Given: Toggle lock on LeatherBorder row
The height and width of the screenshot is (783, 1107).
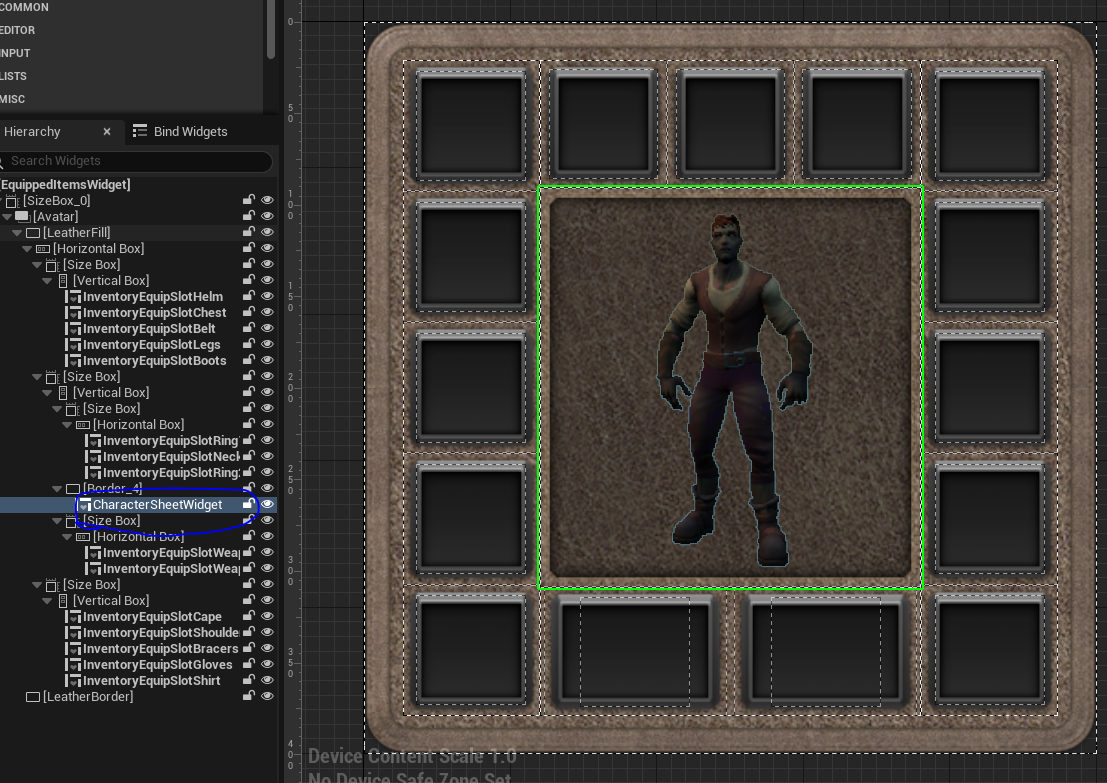Looking at the screenshot, I should point(249,696).
